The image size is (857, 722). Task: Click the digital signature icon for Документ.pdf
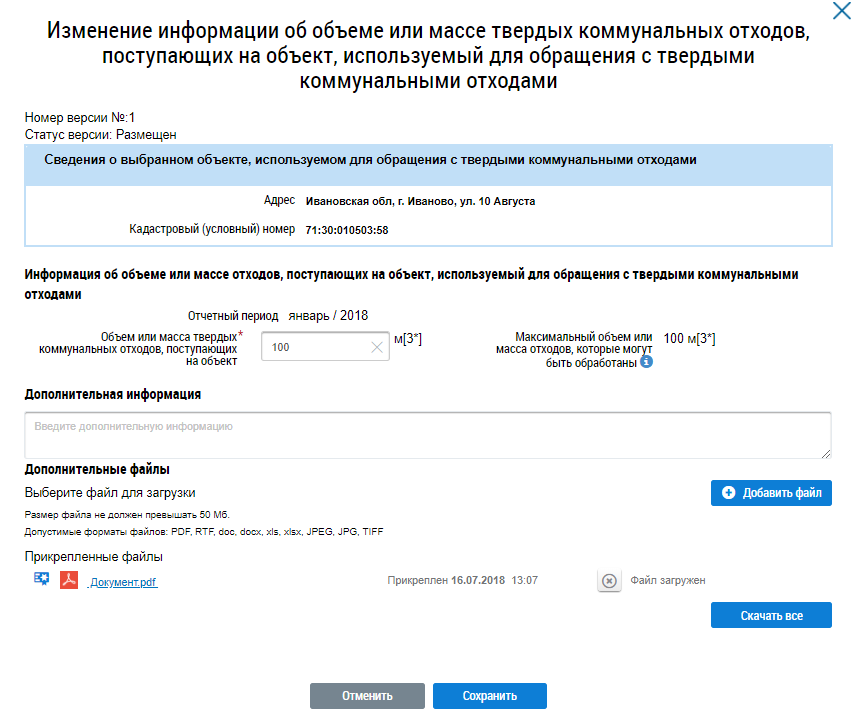pos(41,580)
